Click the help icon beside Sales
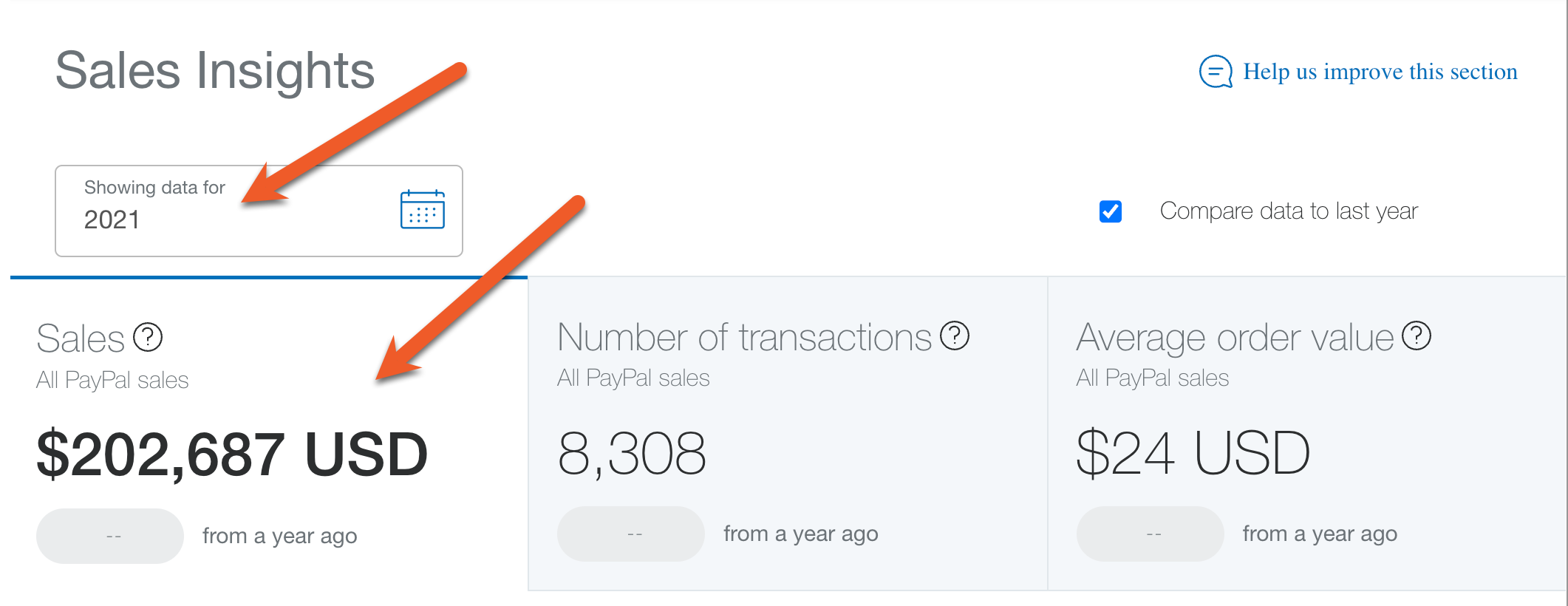This screenshot has height=606, width=1568. [148, 337]
